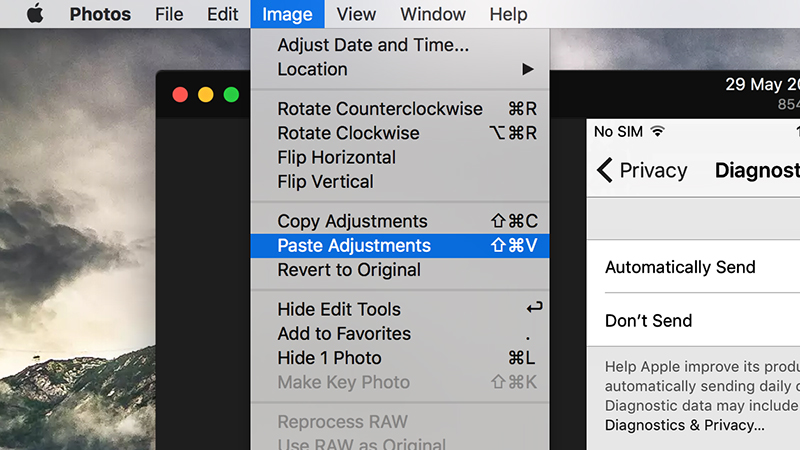Click the Wi-Fi icon beside No SIM
The height and width of the screenshot is (450, 800).
pyautogui.click(x=658, y=132)
